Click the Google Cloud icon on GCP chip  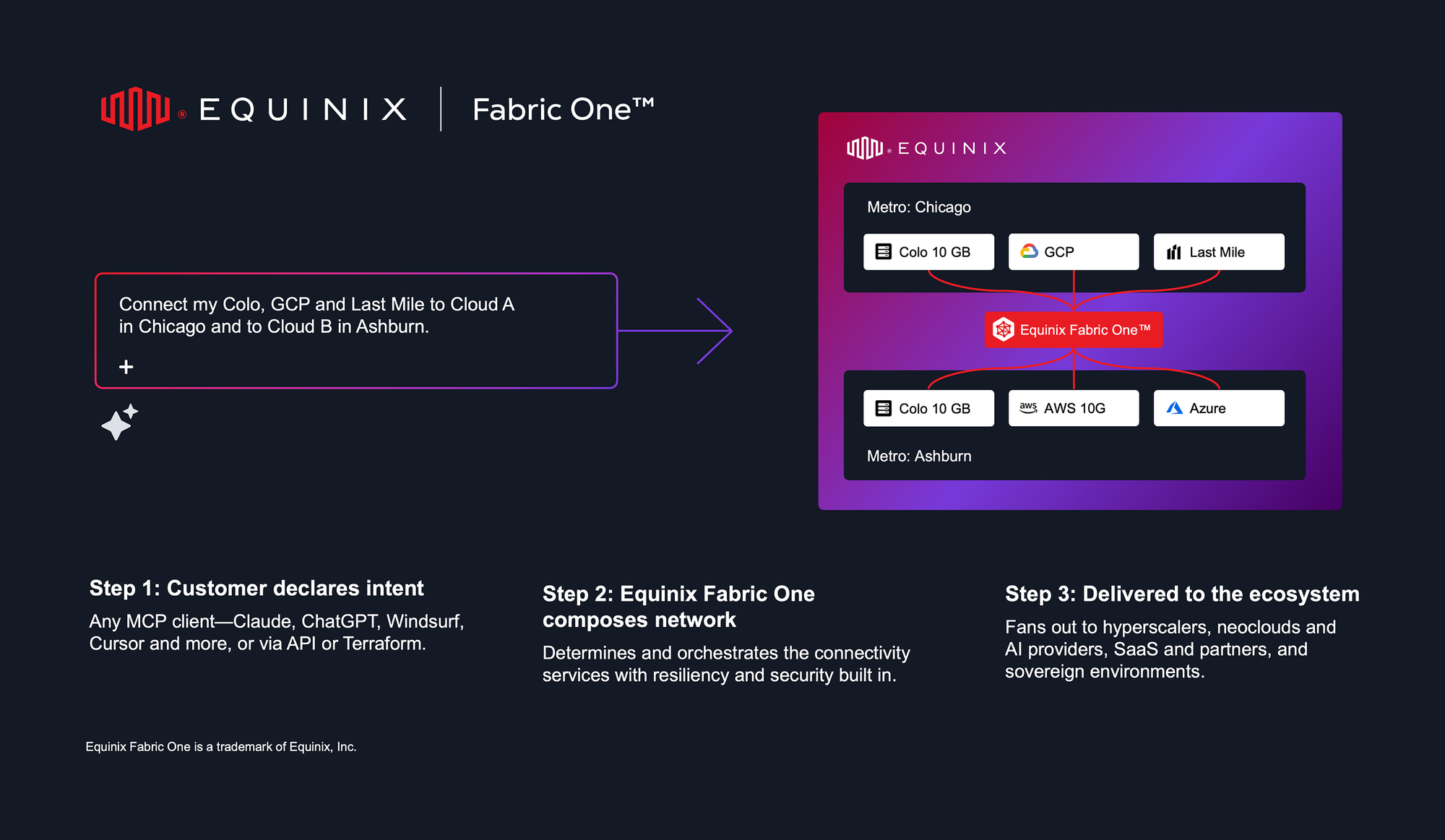tap(1029, 251)
